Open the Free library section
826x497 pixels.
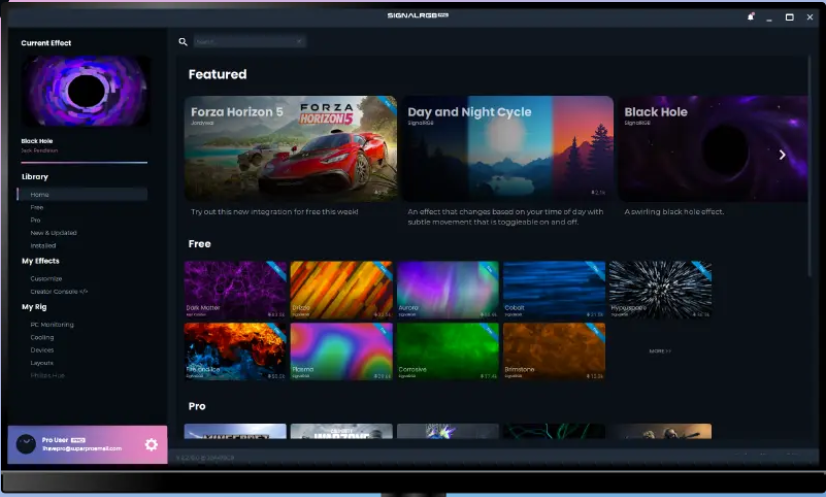click(37, 208)
